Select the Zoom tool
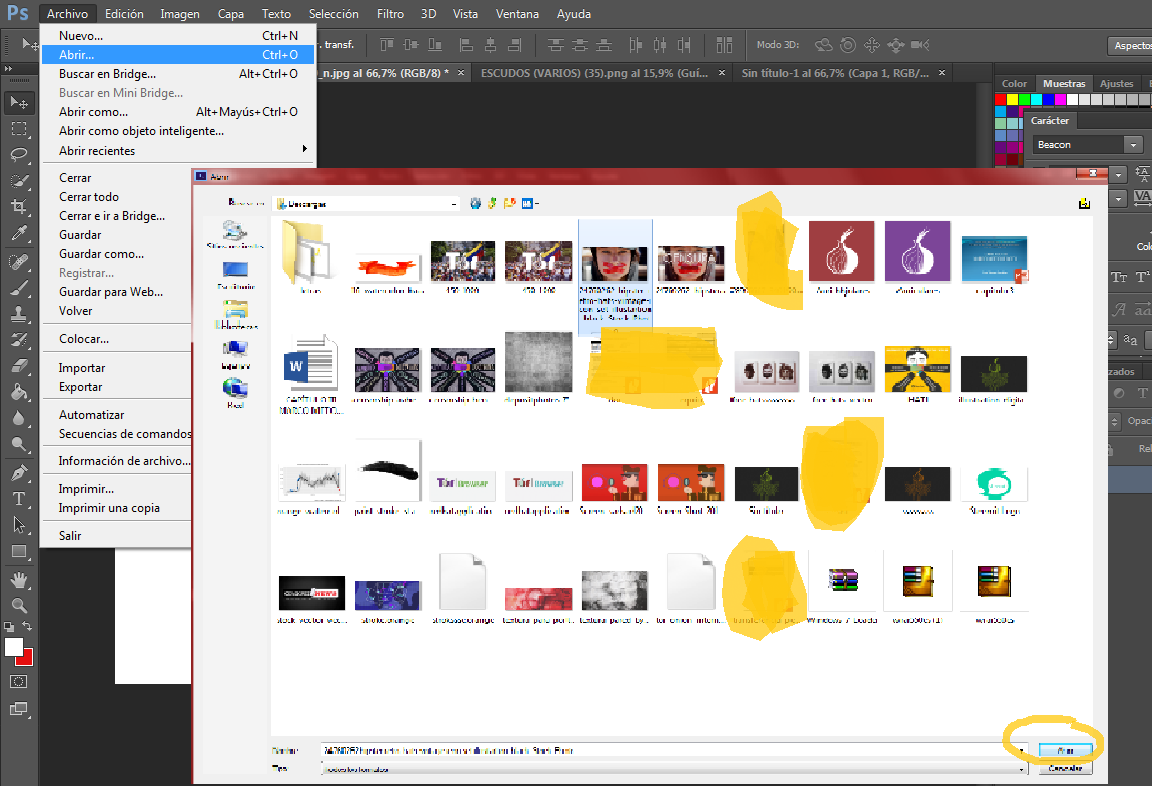 19,605
